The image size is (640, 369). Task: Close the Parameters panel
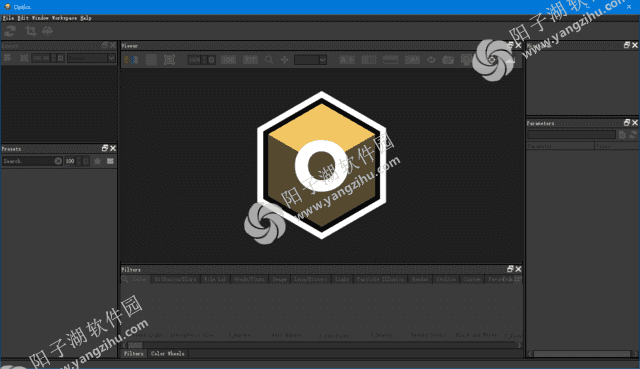click(x=635, y=122)
